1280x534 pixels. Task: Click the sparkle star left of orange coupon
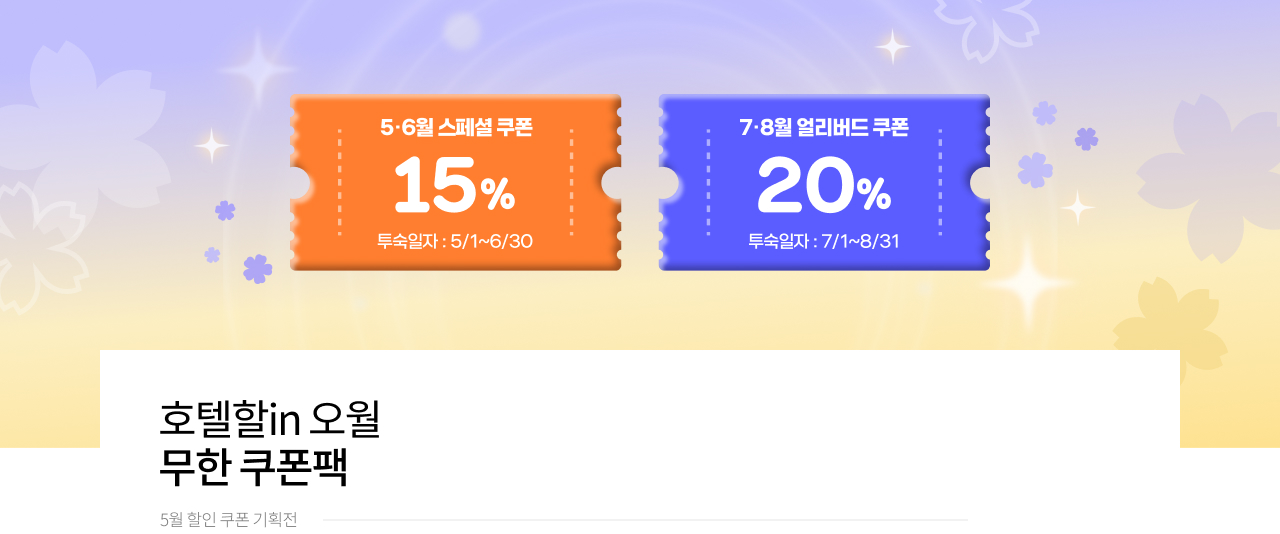(x=212, y=146)
